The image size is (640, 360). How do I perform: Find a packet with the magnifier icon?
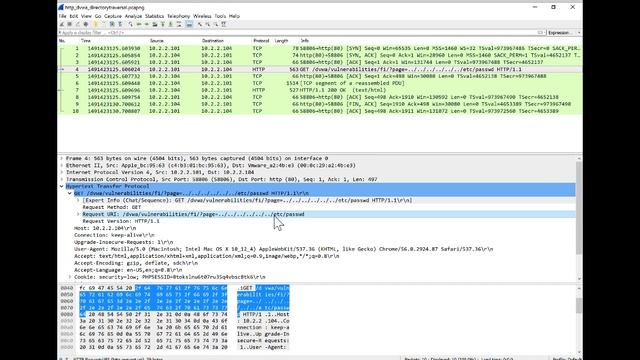[131, 24]
